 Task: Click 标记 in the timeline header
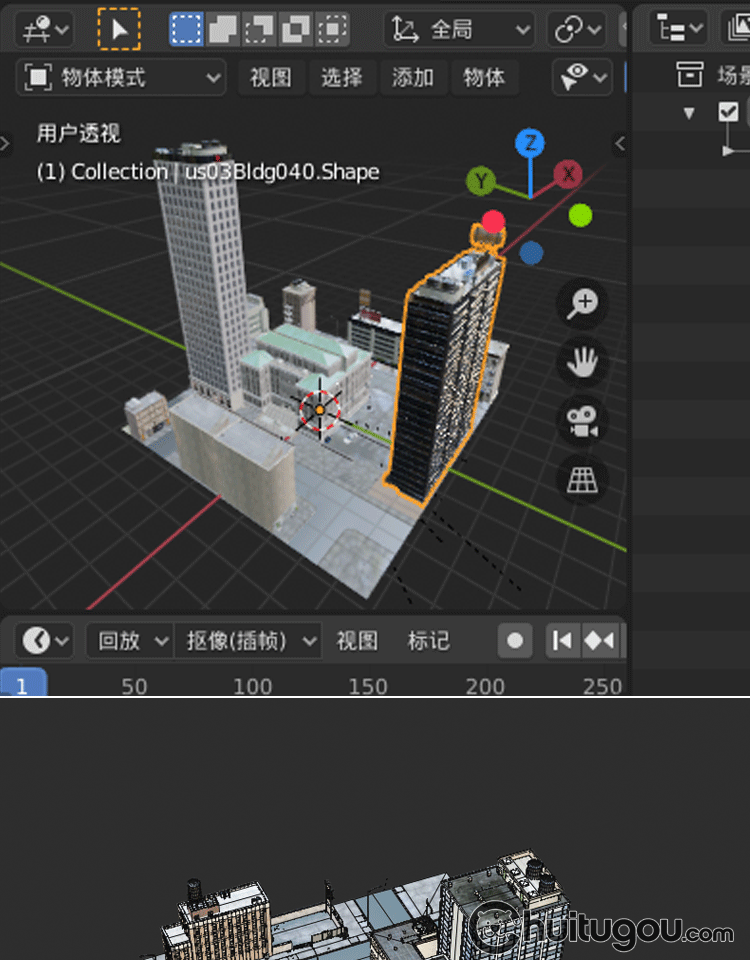click(x=428, y=641)
